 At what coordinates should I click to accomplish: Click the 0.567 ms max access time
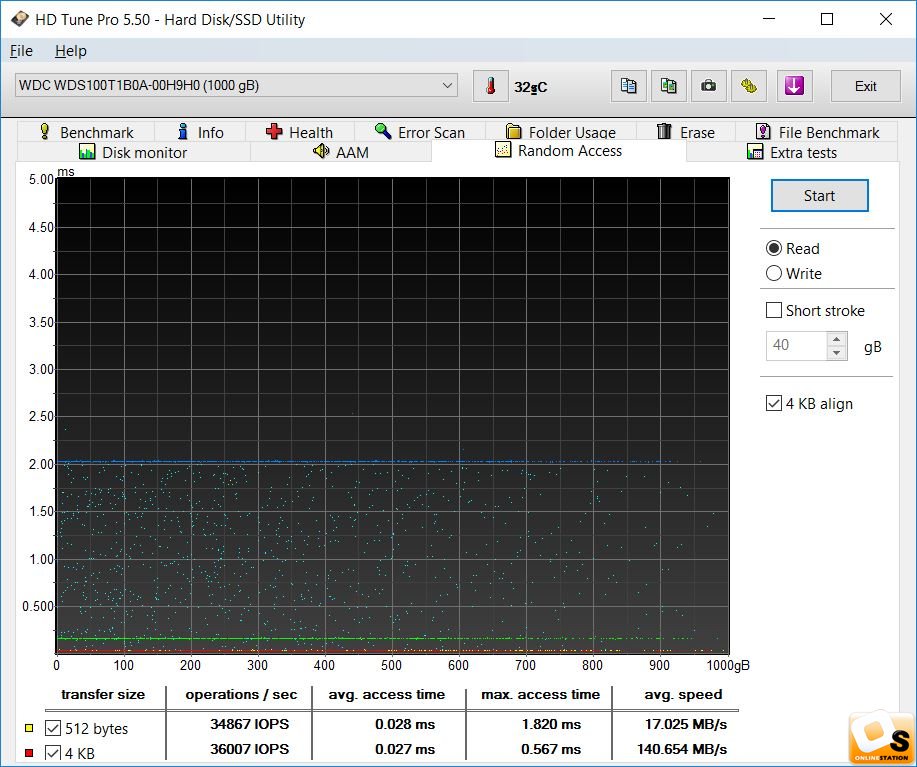[551, 749]
